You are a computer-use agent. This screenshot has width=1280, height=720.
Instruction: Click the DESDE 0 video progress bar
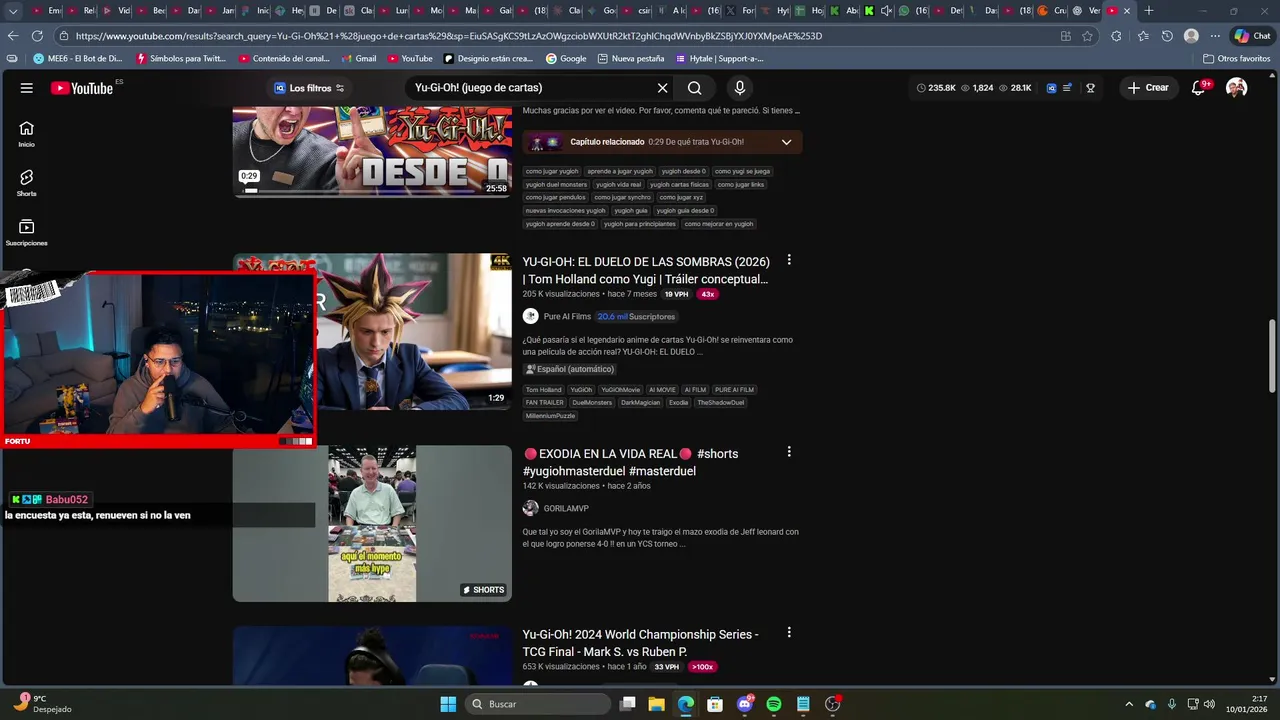click(372, 190)
